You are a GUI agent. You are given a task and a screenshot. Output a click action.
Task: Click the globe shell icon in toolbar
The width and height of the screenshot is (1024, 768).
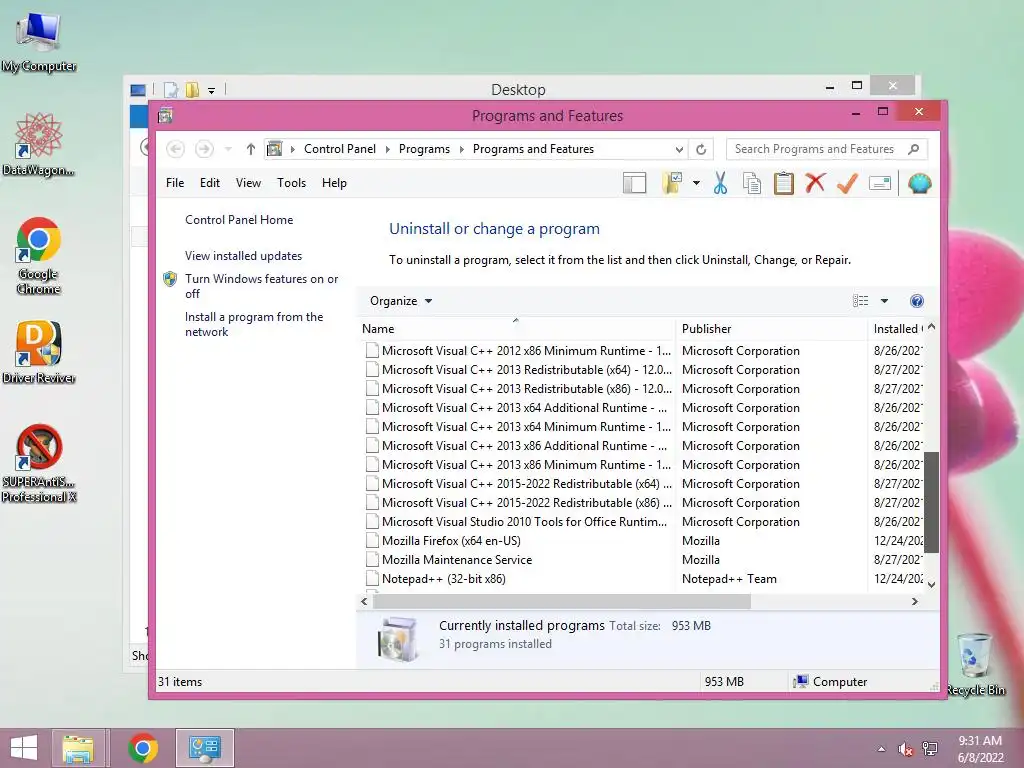tap(920, 184)
